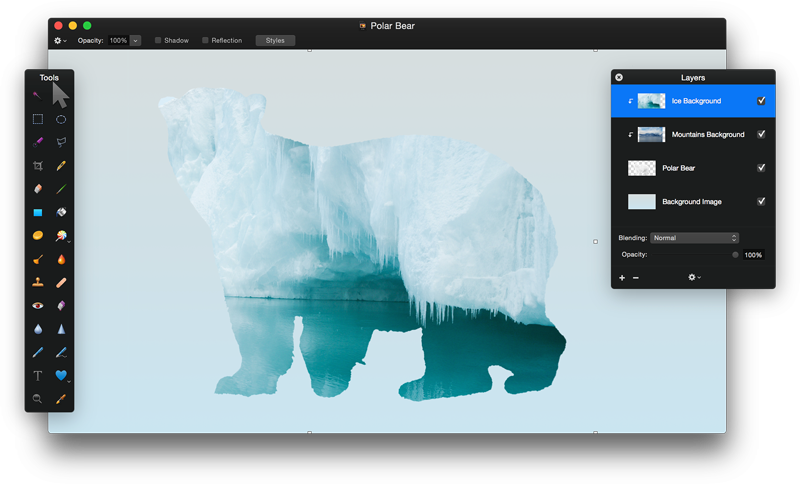Select the Crop tool
Viewport: 800px width, 484px height.
(38, 166)
